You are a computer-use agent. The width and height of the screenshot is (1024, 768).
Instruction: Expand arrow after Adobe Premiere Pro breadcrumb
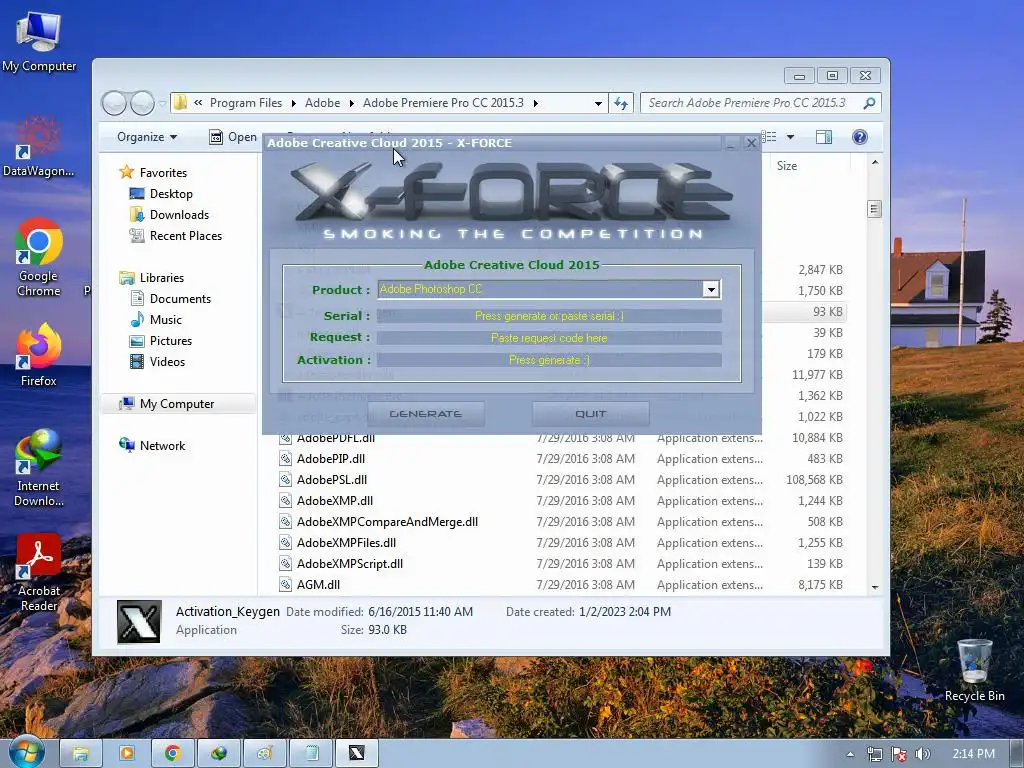pos(536,103)
